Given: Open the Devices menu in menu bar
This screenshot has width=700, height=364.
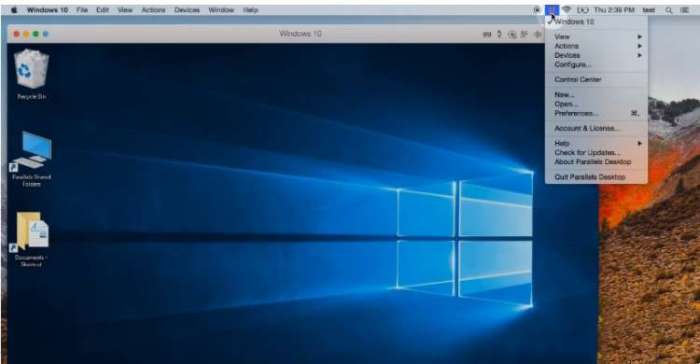Looking at the screenshot, I should [x=187, y=10].
